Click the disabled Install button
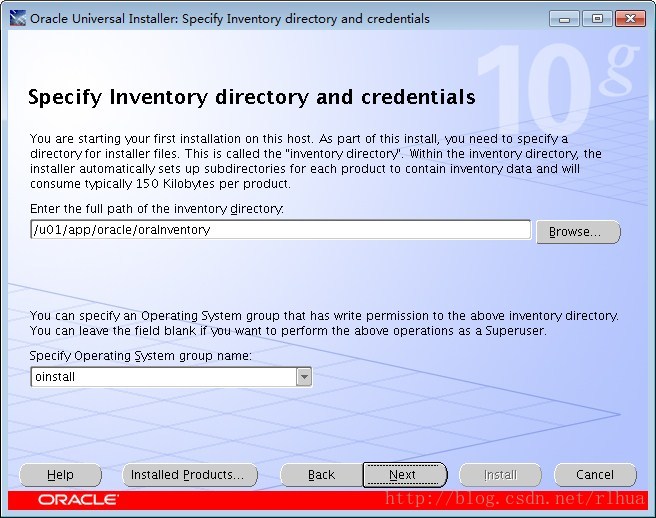 [x=500, y=475]
